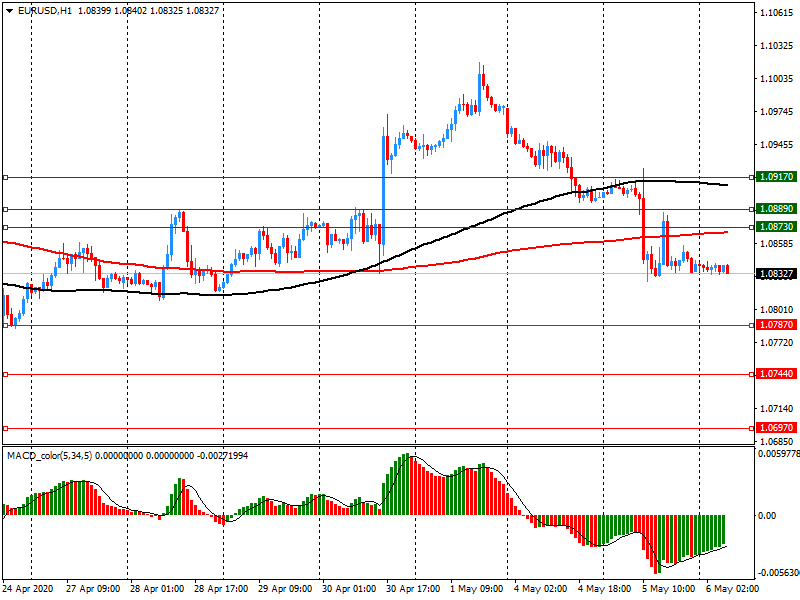Click the 5 May 10:00 time label
Viewport: 800px width, 600px height.
[x=669, y=589]
